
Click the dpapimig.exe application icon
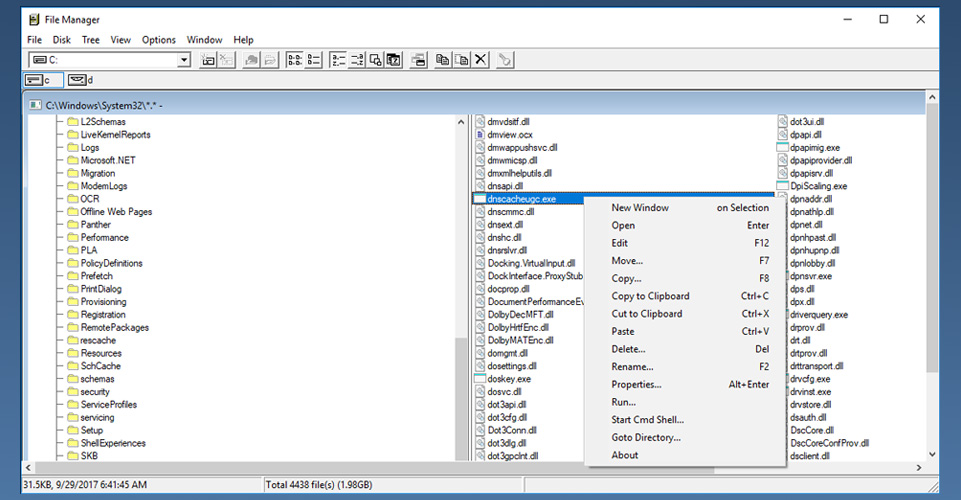coord(782,148)
